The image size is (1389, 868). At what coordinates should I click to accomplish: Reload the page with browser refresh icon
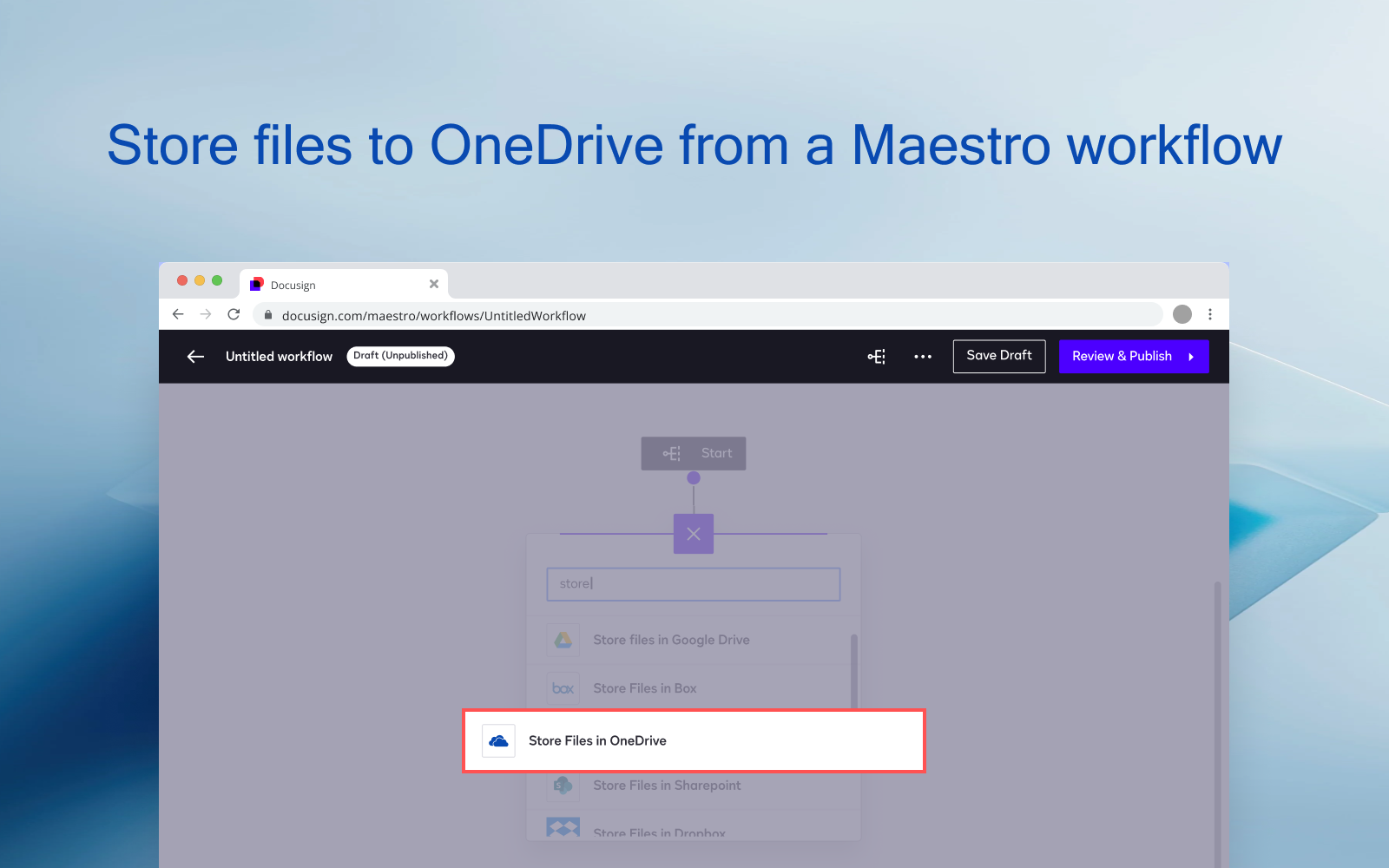(234, 314)
